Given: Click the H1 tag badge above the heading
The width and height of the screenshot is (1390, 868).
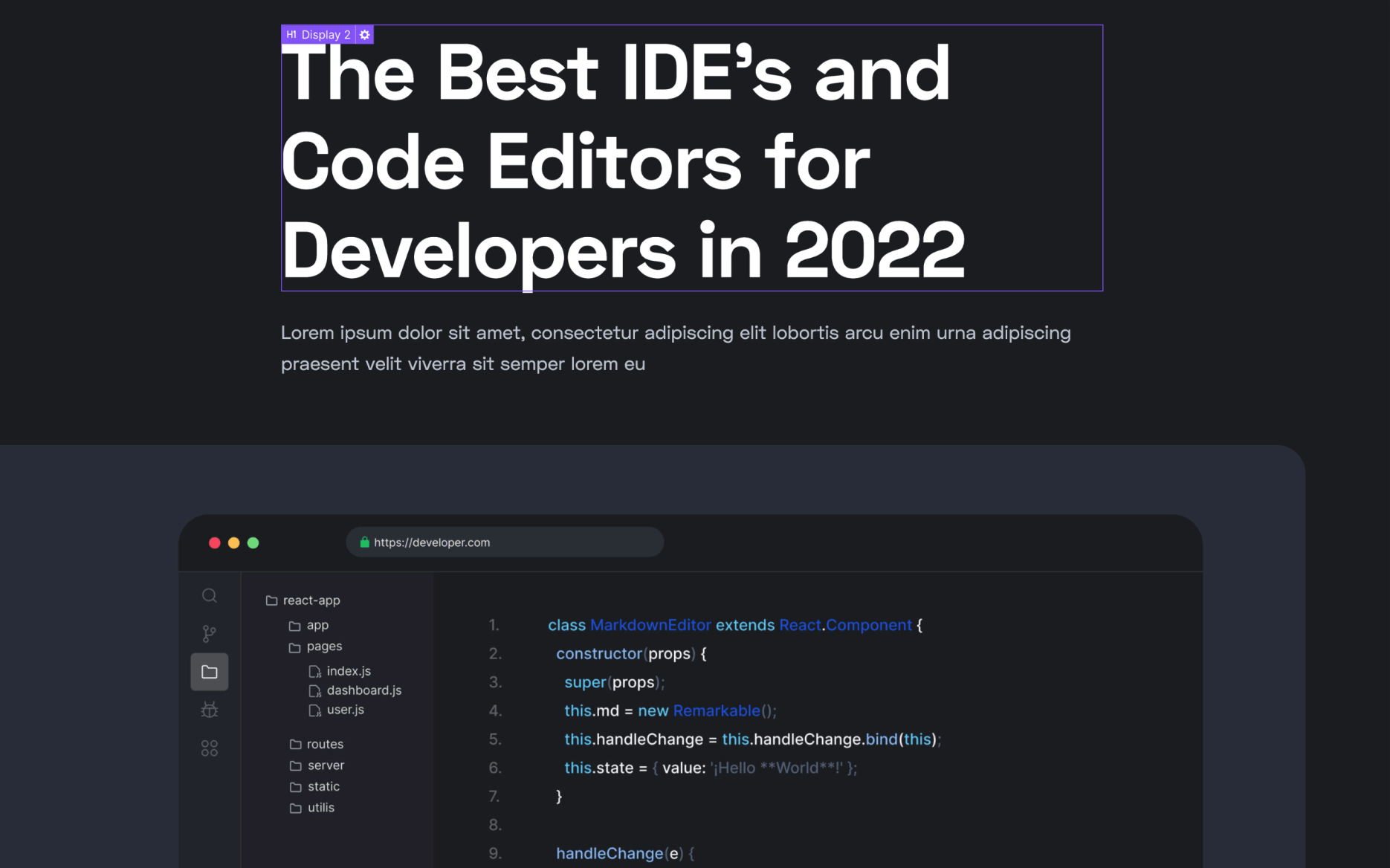Looking at the screenshot, I should click(291, 34).
